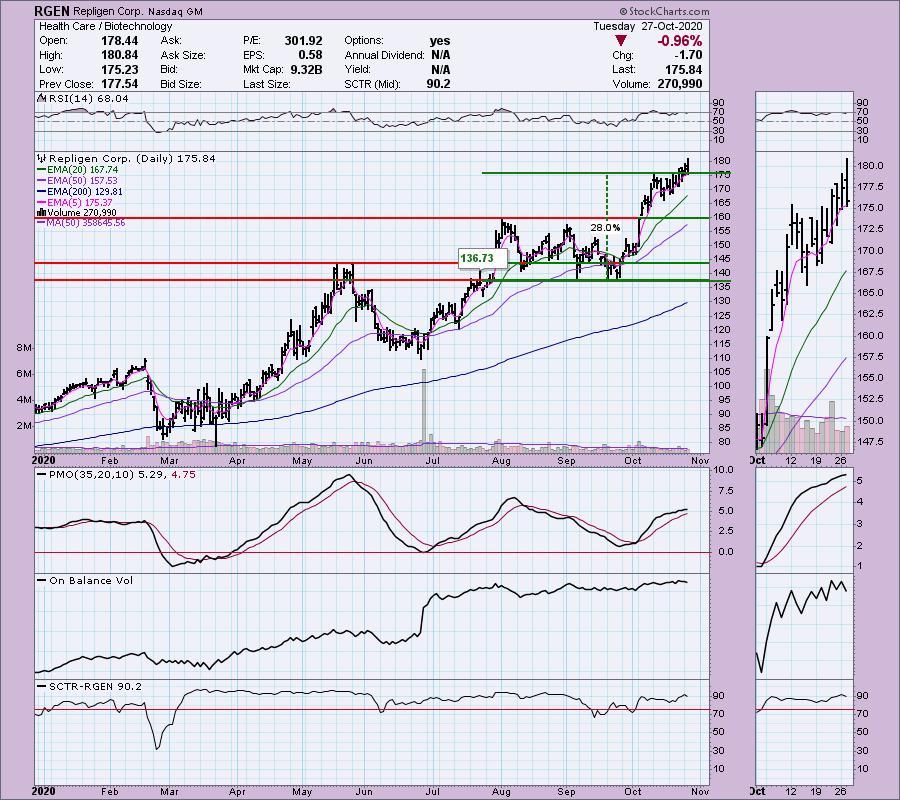The width and height of the screenshot is (900, 800).
Task: Click the MA(50) 358645.56 volume legend entry
Action: click(x=86, y=223)
